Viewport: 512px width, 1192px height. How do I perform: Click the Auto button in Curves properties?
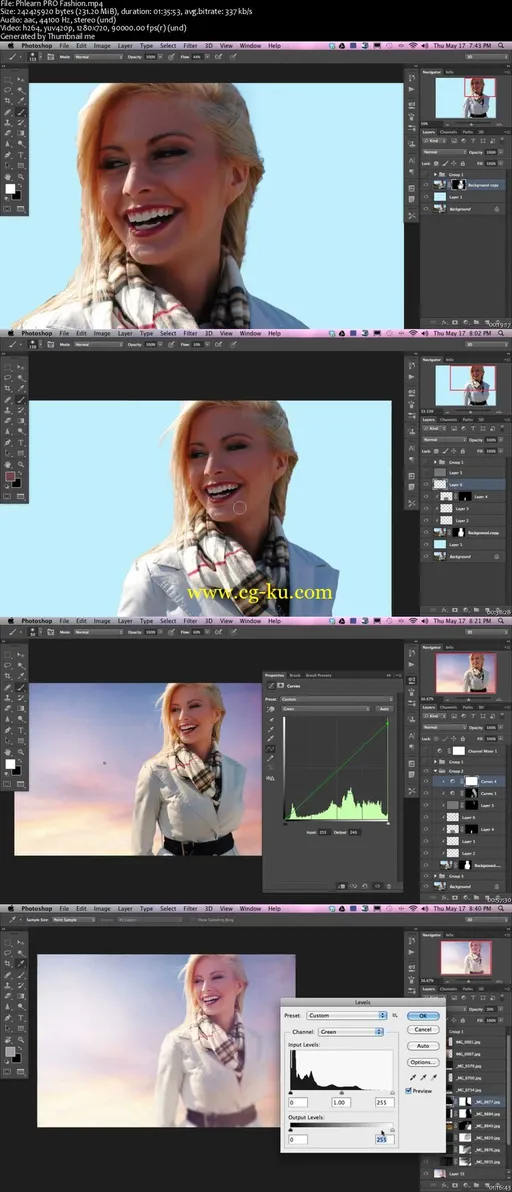[x=384, y=709]
